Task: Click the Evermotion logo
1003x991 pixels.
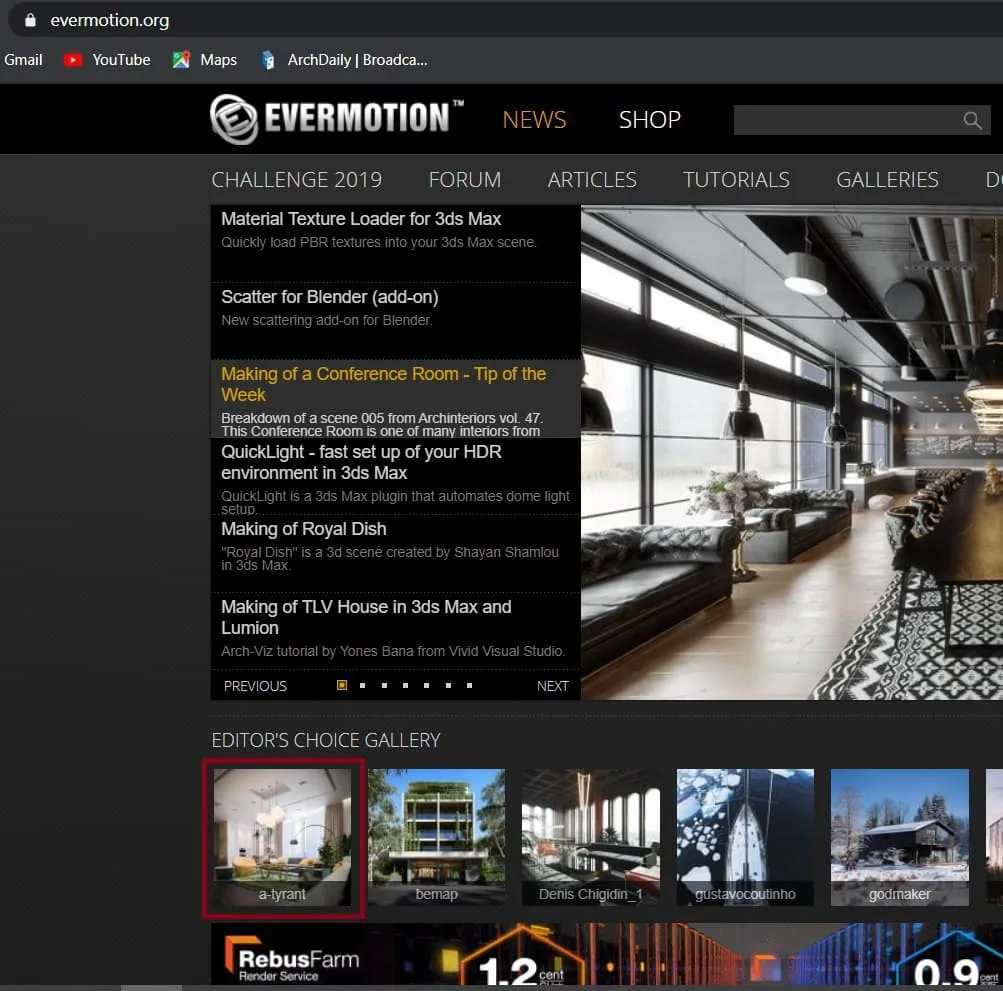Action: (x=337, y=119)
